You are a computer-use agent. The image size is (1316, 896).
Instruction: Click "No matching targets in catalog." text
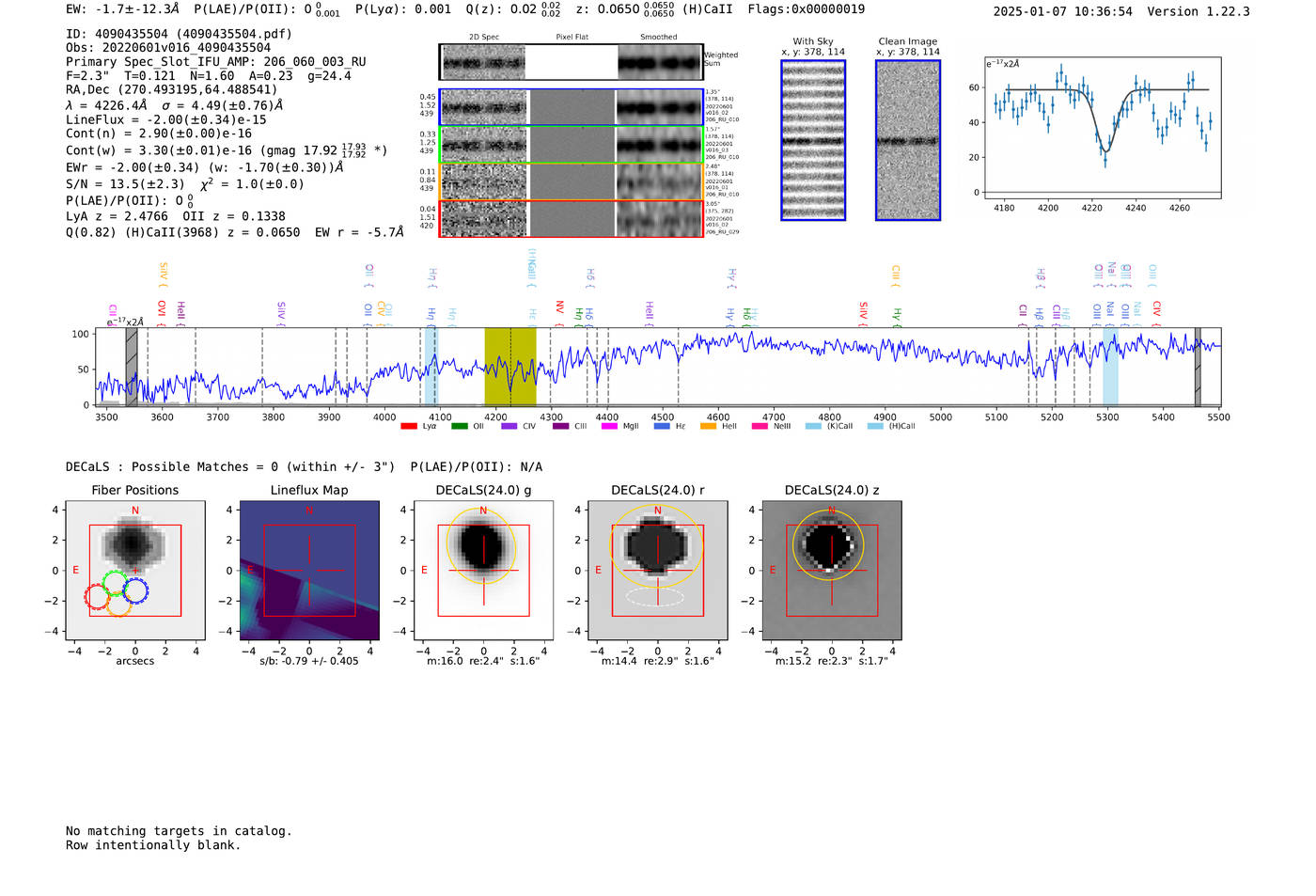[179, 831]
